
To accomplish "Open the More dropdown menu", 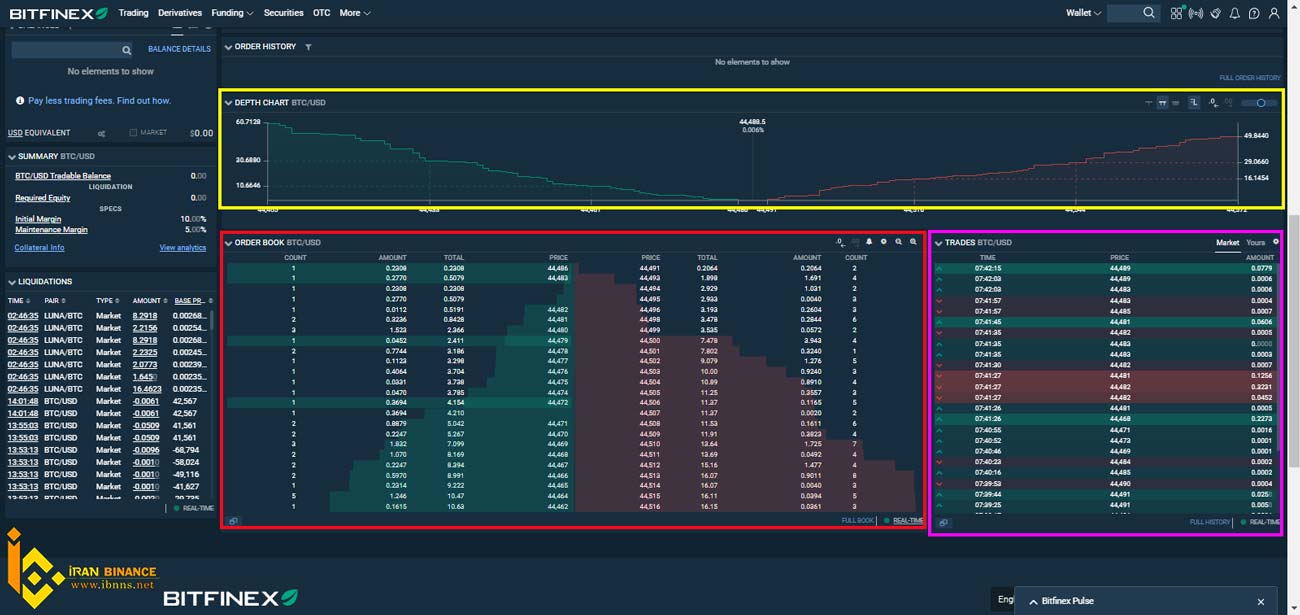I will 355,13.
